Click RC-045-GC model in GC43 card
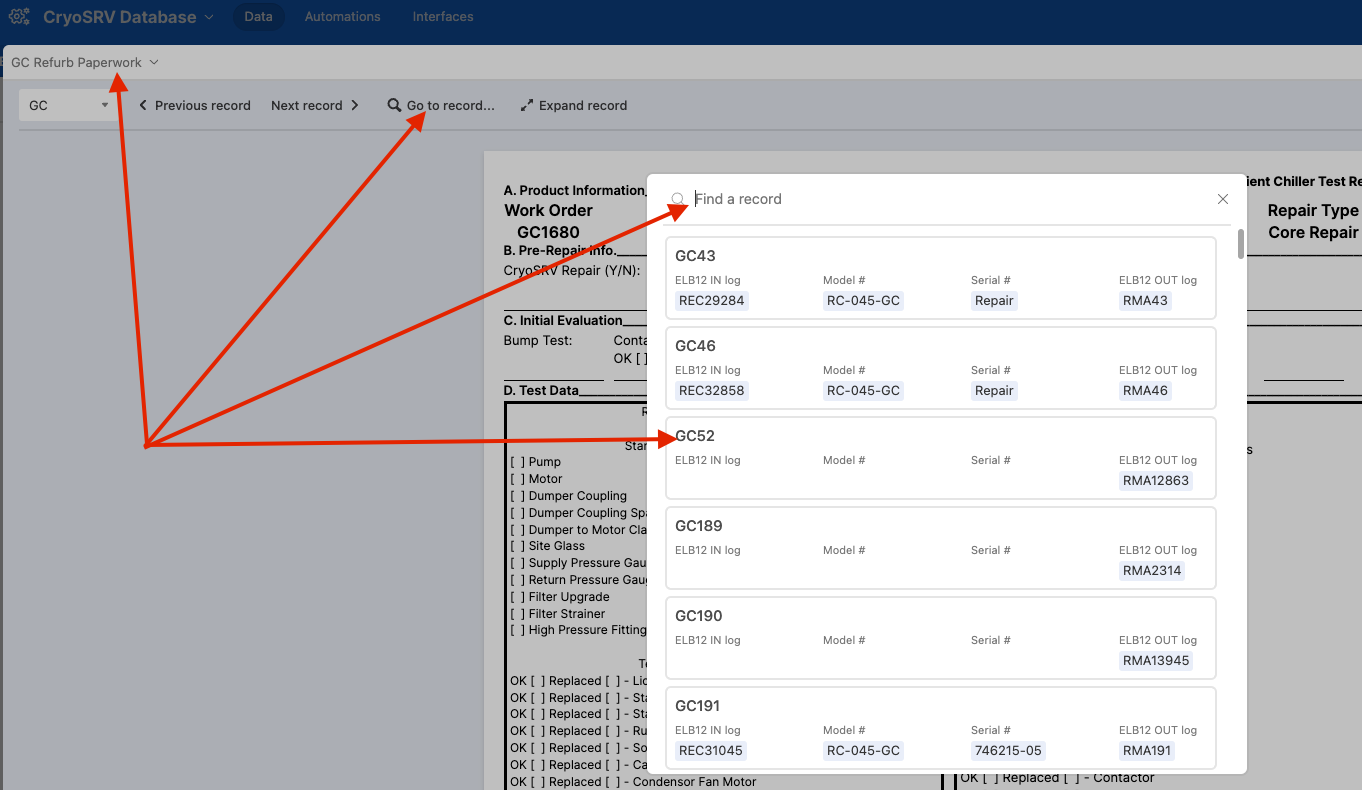The image size is (1362, 790). click(863, 300)
